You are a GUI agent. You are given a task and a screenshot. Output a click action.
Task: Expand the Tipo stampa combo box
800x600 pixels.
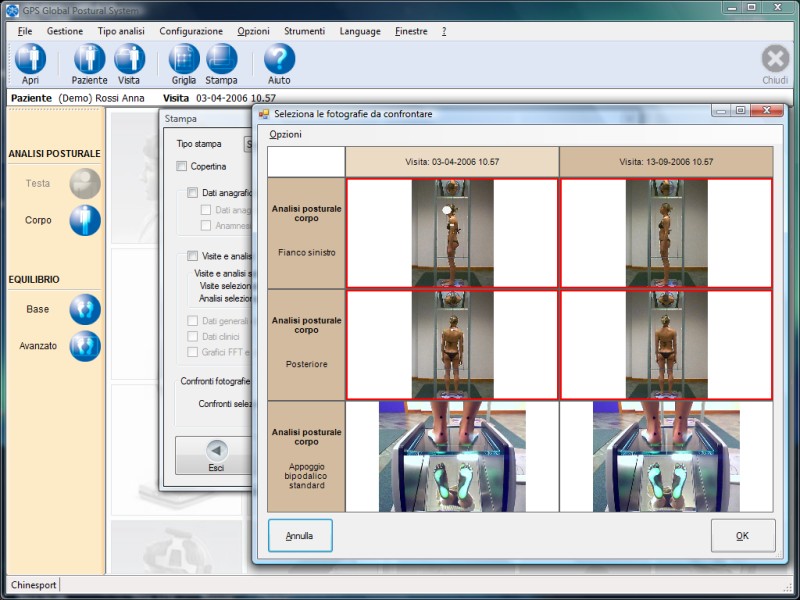(248, 144)
